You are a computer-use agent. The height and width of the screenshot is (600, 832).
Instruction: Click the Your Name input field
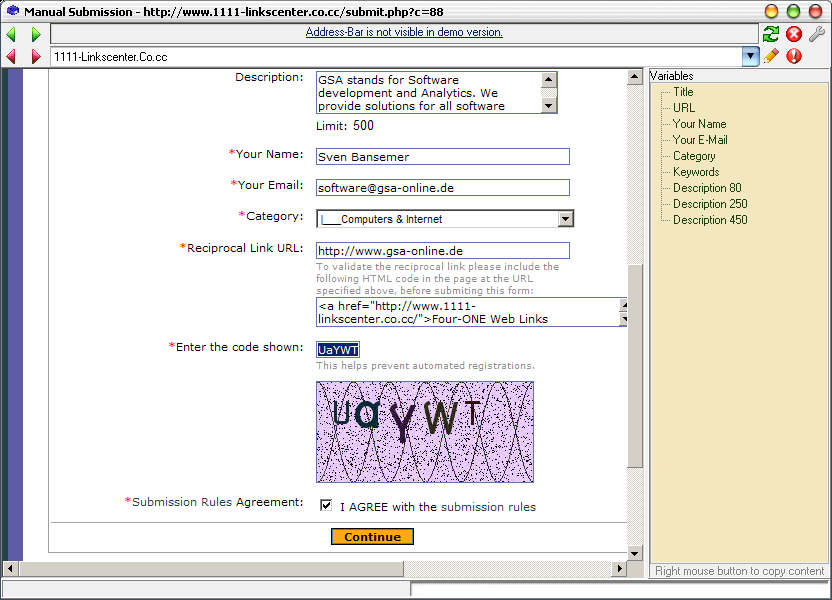click(443, 156)
